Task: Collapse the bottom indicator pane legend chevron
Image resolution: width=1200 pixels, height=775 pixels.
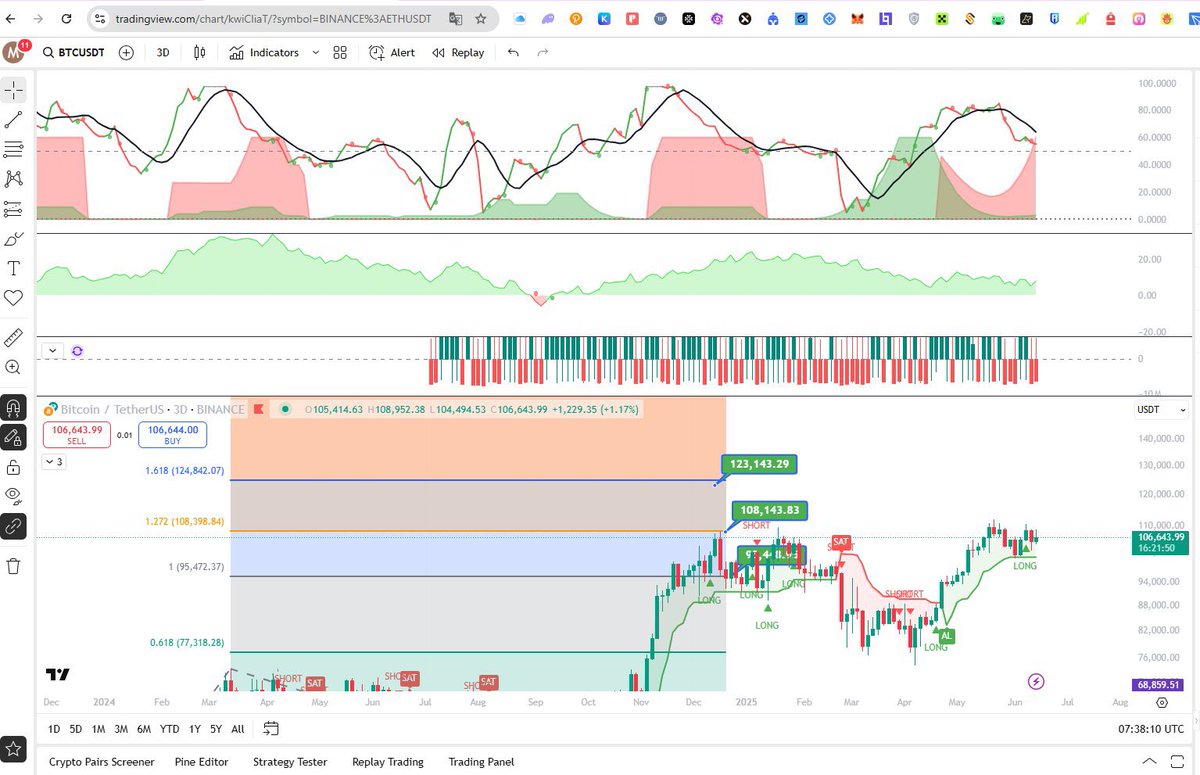Action: [x=52, y=351]
